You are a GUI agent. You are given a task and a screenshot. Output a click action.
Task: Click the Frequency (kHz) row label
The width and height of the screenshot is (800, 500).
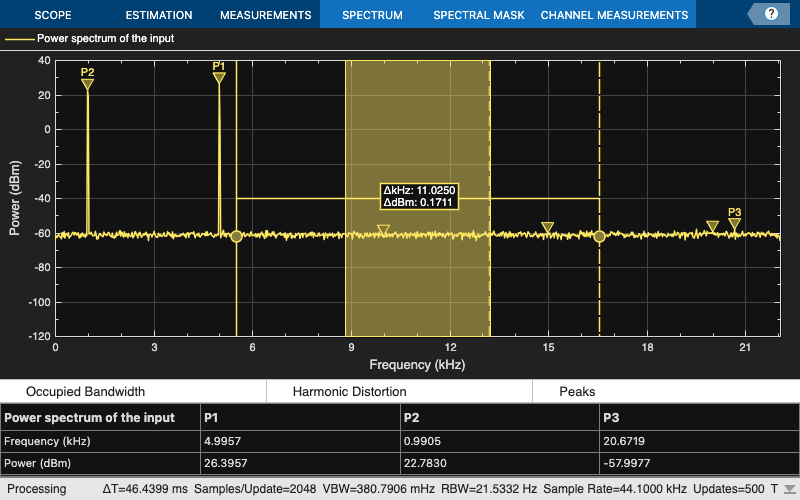(47, 441)
